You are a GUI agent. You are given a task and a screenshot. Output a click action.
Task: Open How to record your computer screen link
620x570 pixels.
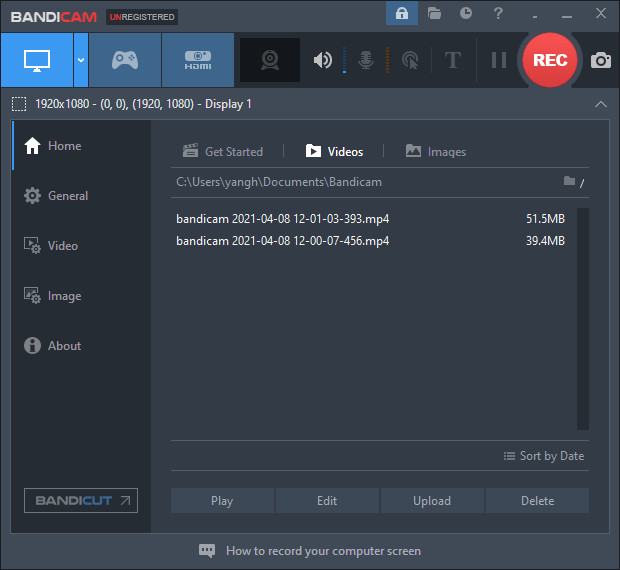pyautogui.click(x=323, y=551)
